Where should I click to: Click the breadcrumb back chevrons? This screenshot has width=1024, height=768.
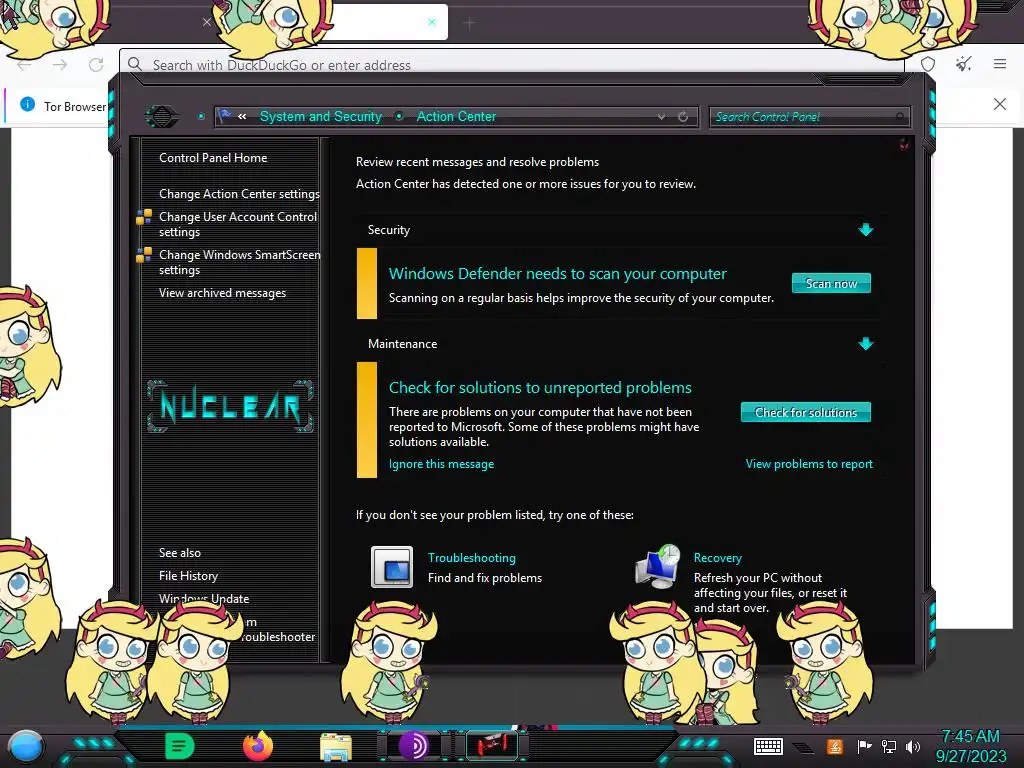point(242,116)
